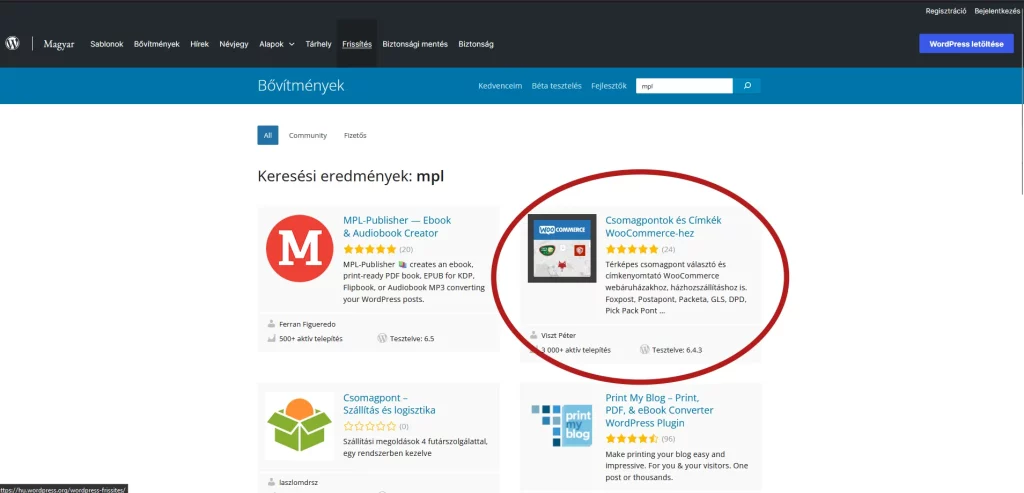The width and height of the screenshot is (1024, 493).
Task: Click the plugin search input field
Action: [684, 86]
